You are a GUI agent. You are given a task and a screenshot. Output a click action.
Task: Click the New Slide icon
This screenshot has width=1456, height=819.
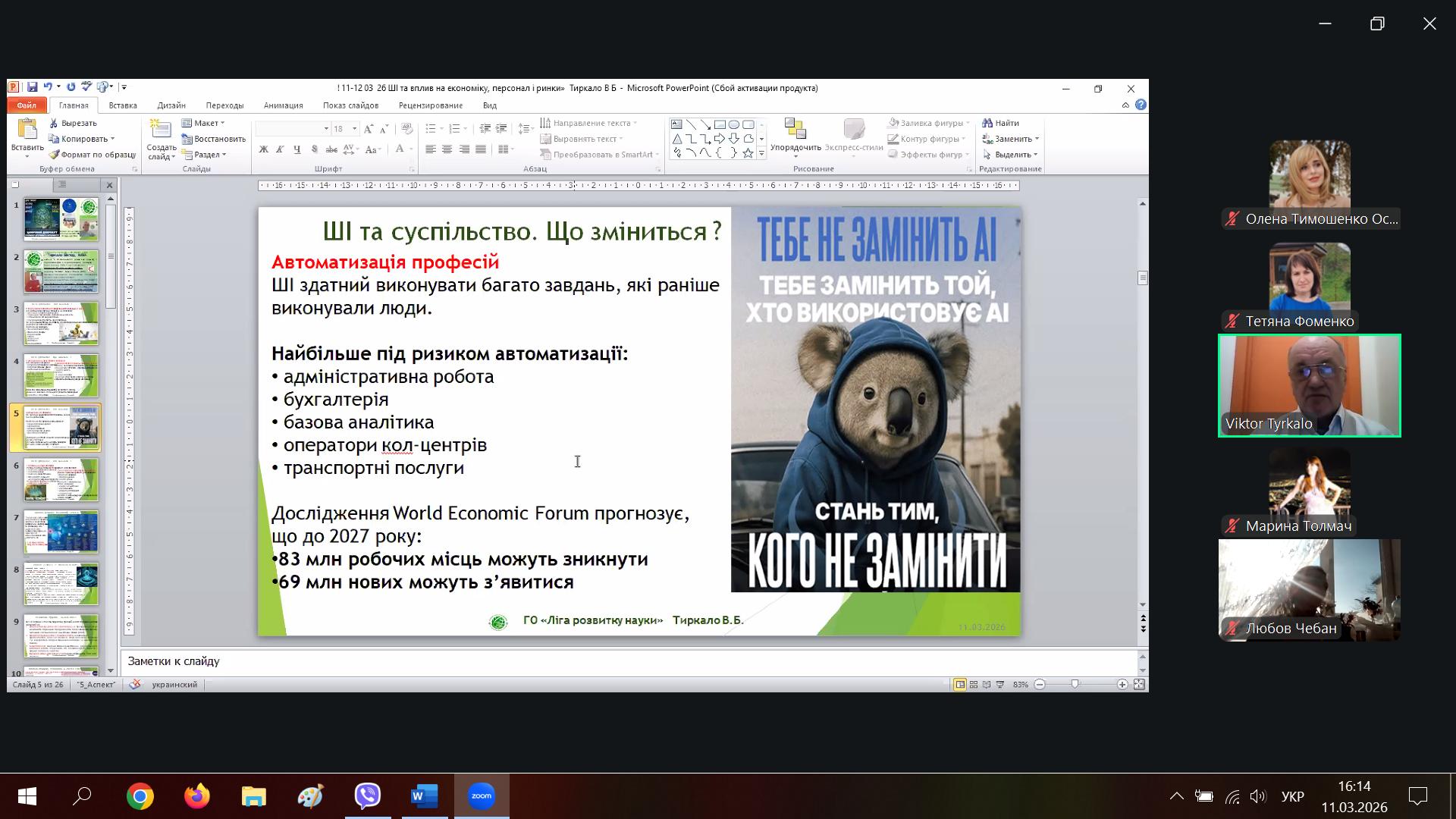[x=161, y=130]
